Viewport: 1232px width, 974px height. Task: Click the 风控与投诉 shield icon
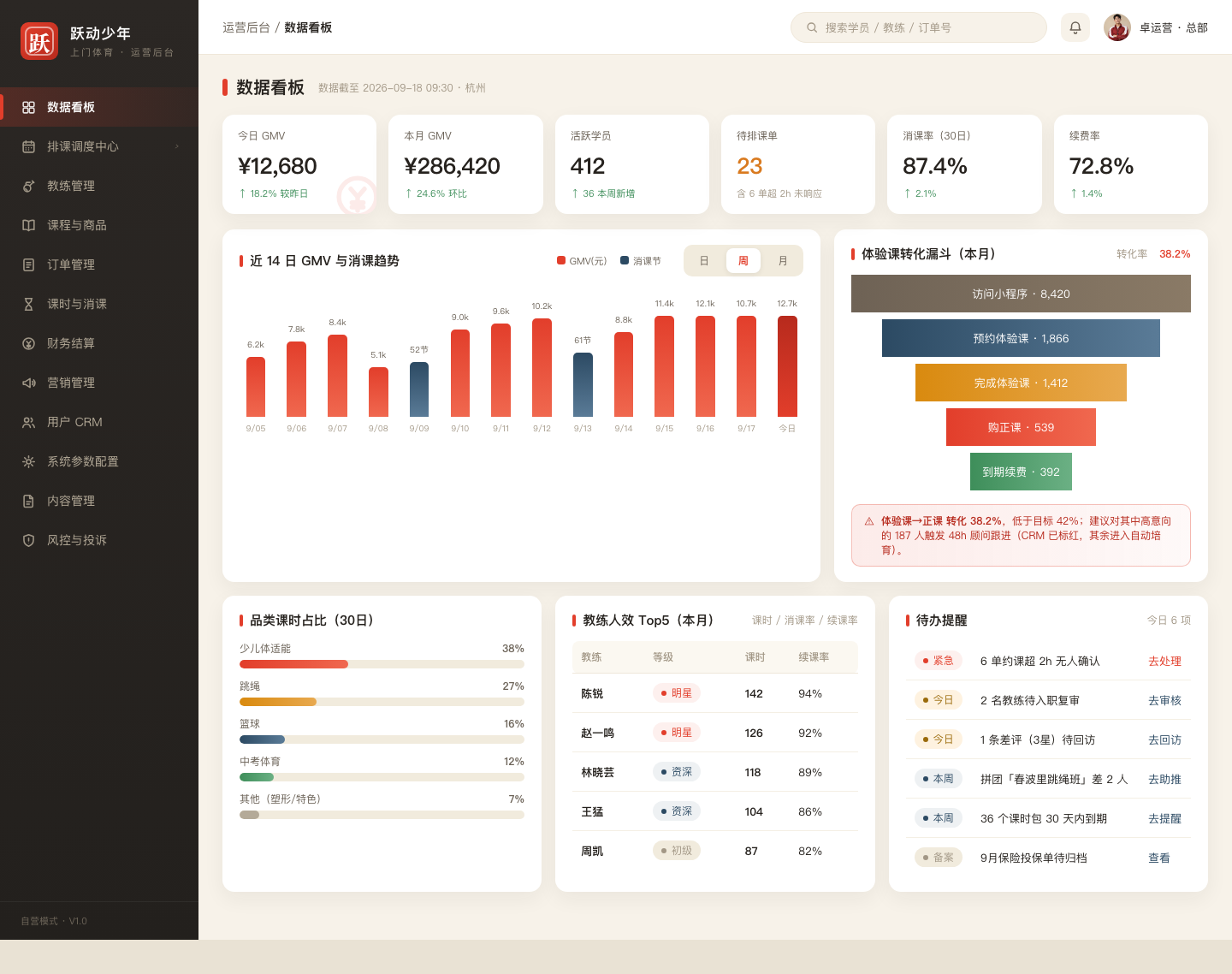click(28, 540)
